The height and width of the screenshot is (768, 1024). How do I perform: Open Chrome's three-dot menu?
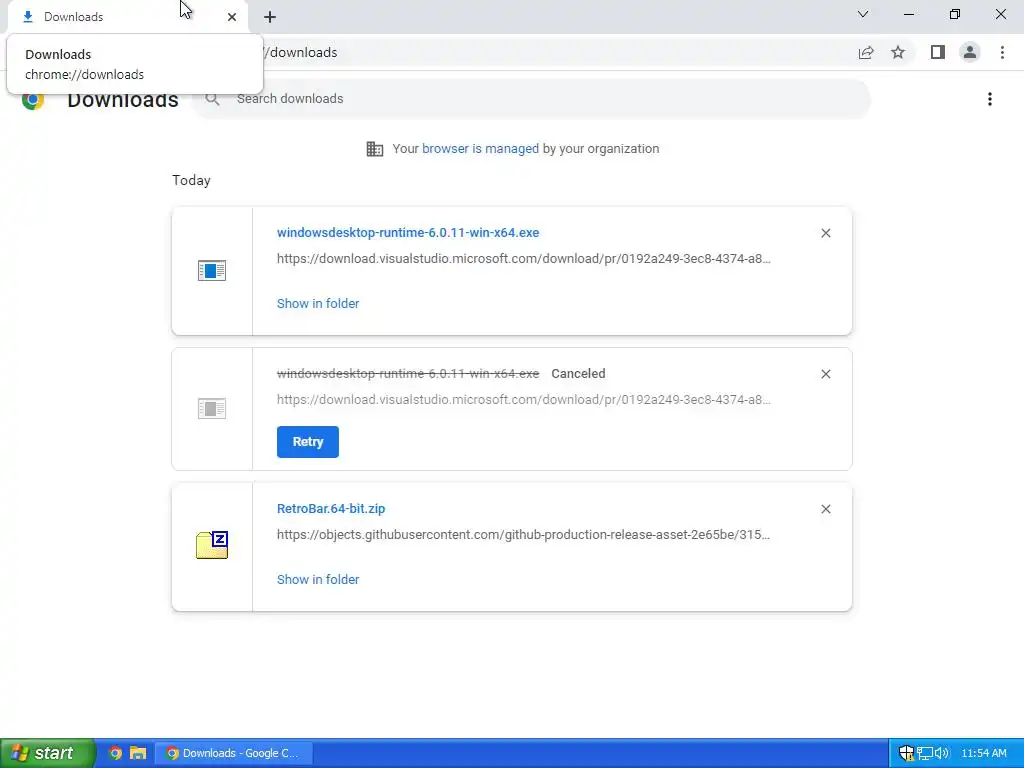[1002, 52]
